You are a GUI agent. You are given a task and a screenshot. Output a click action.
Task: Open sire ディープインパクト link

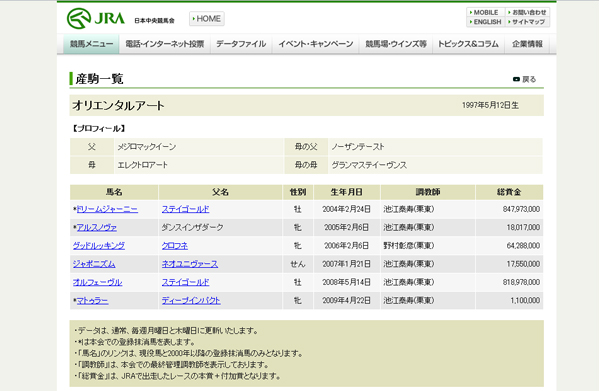pos(191,301)
